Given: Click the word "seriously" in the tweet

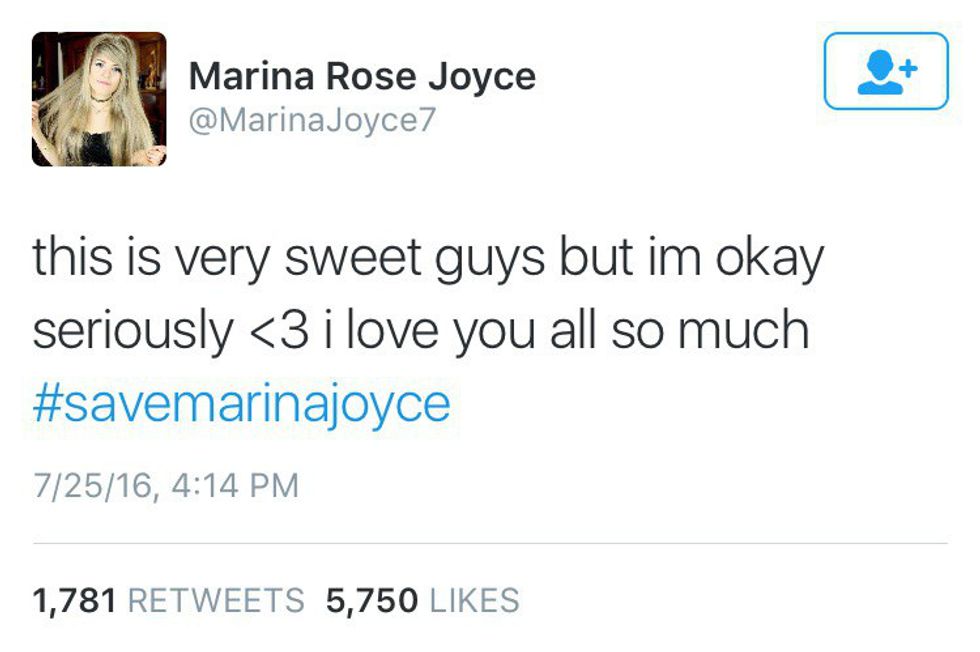Looking at the screenshot, I should coord(131,331).
